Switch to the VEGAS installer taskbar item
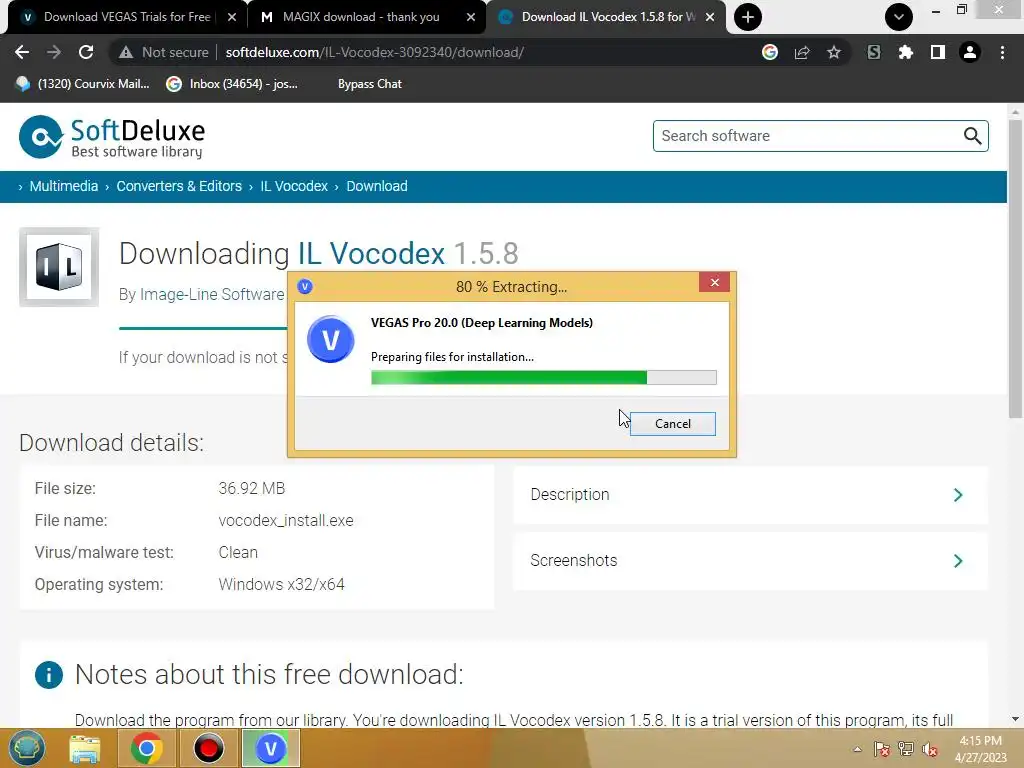 coord(270,748)
